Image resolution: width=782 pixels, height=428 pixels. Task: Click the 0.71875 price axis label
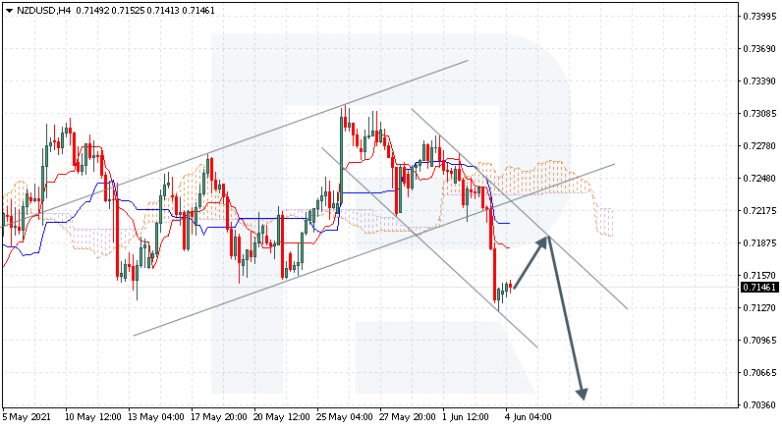pos(760,243)
